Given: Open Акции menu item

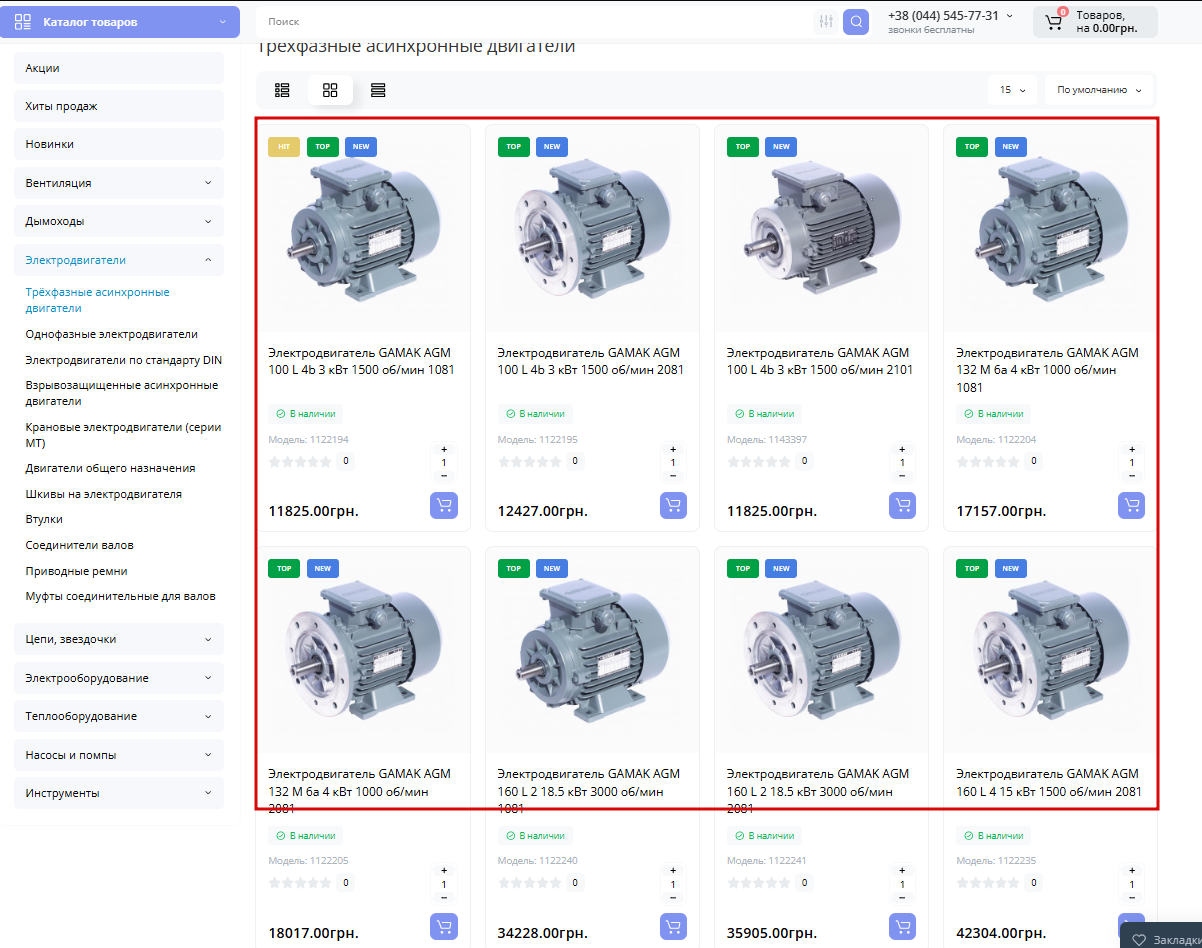Looking at the screenshot, I should click(119, 68).
